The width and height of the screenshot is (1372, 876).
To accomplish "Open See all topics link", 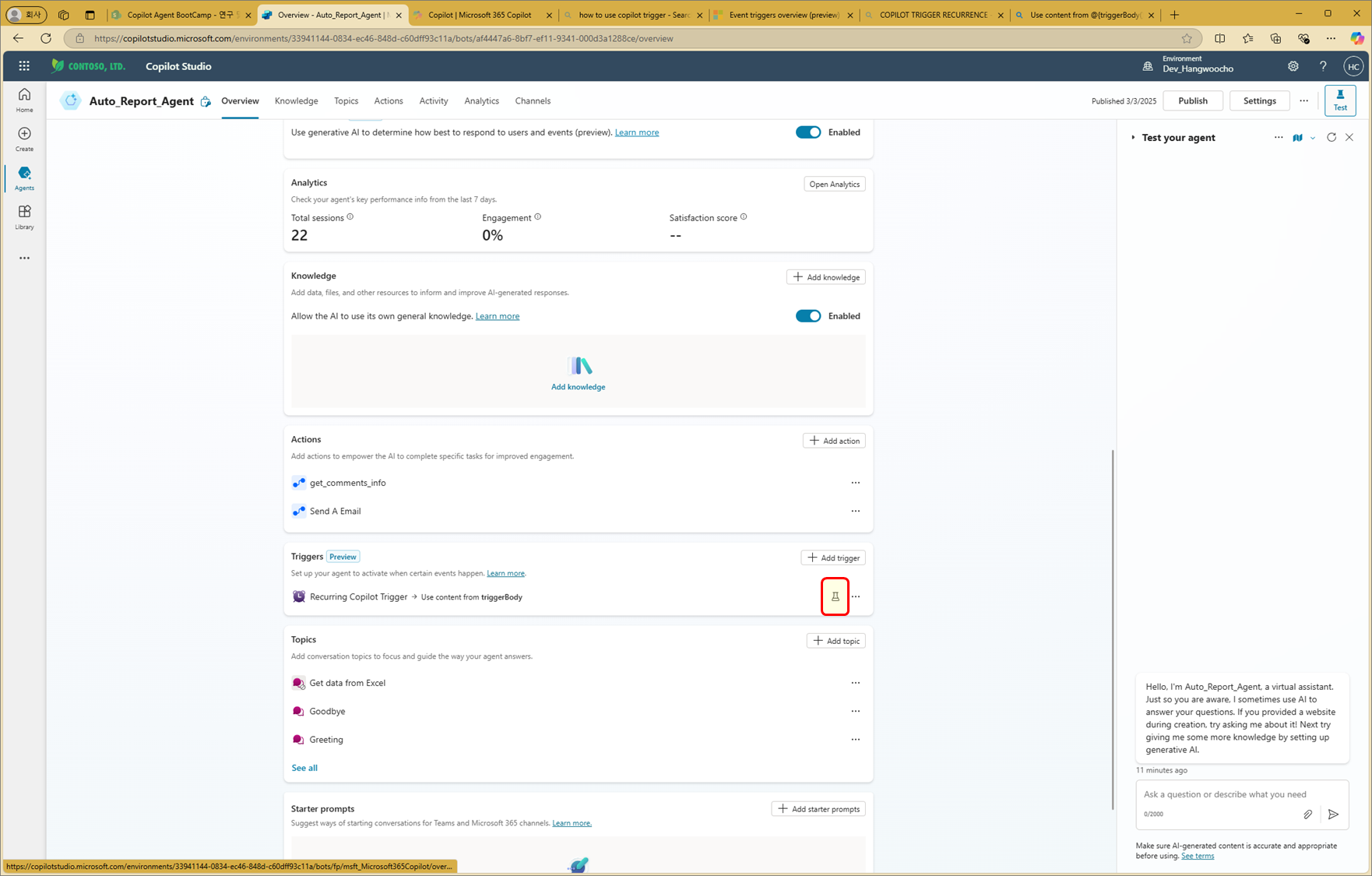I will pyautogui.click(x=304, y=768).
